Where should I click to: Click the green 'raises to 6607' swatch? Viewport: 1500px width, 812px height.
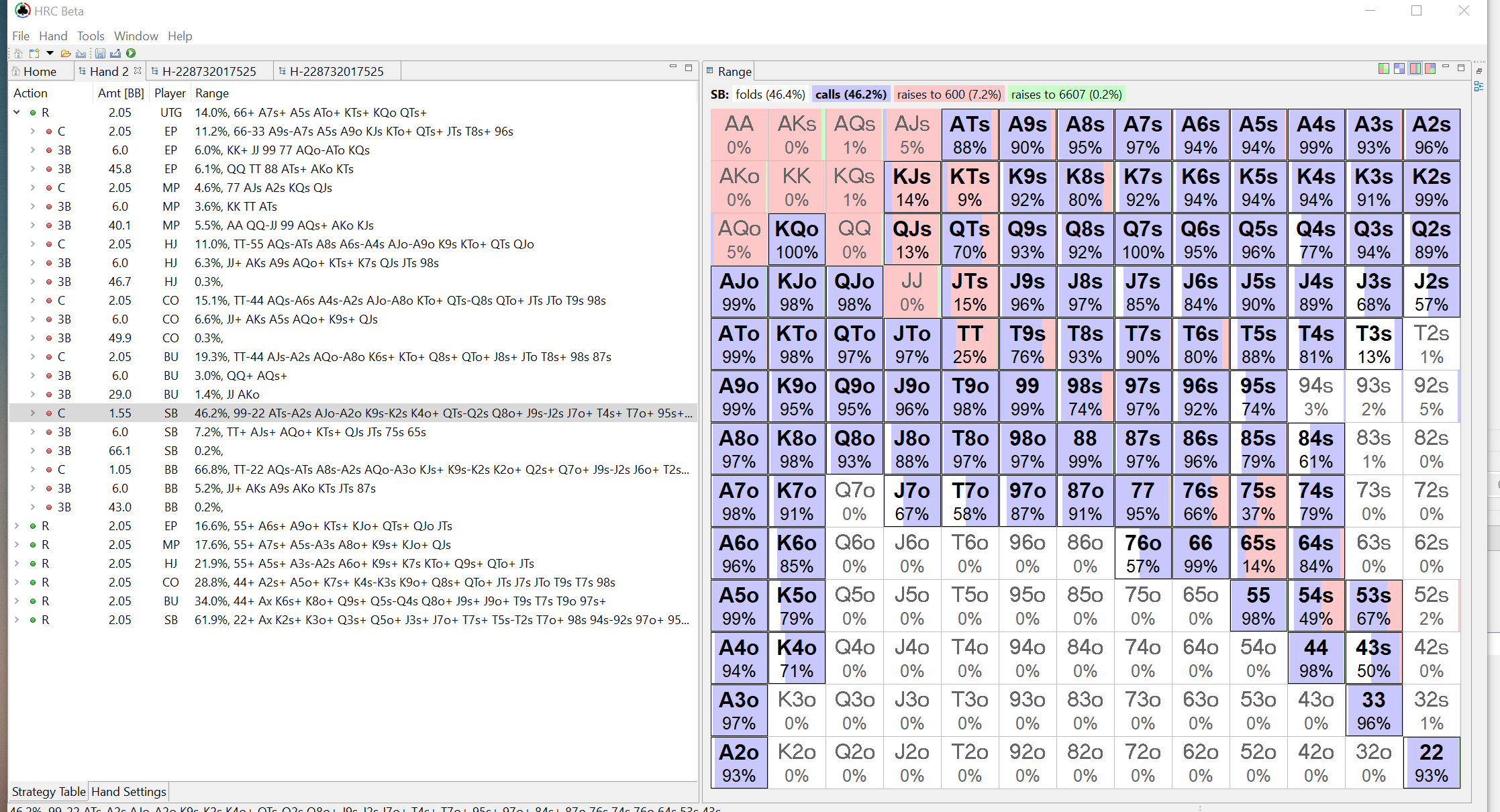pos(1066,95)
